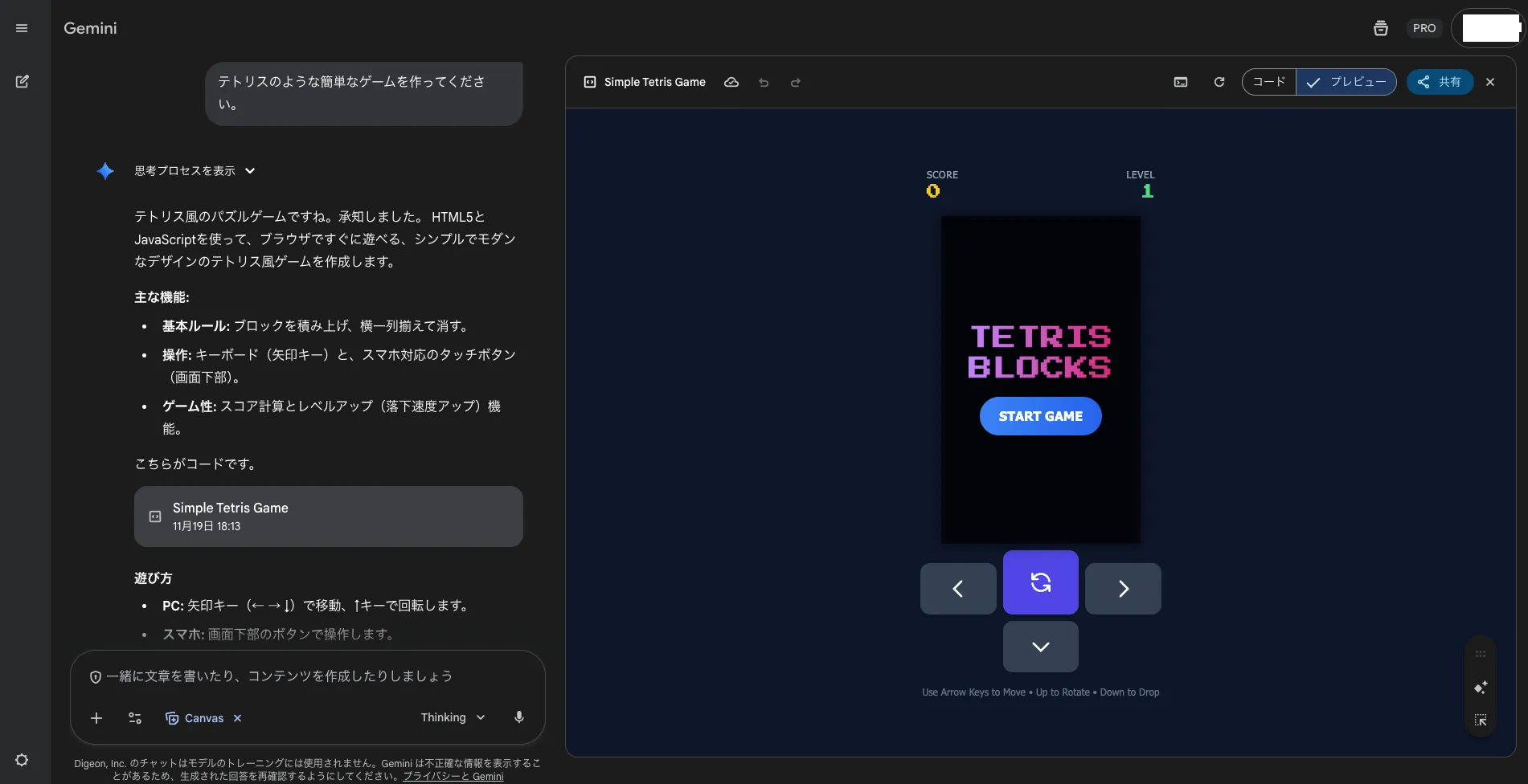Start a new chat with the edit icon

(x=22, y=81)
